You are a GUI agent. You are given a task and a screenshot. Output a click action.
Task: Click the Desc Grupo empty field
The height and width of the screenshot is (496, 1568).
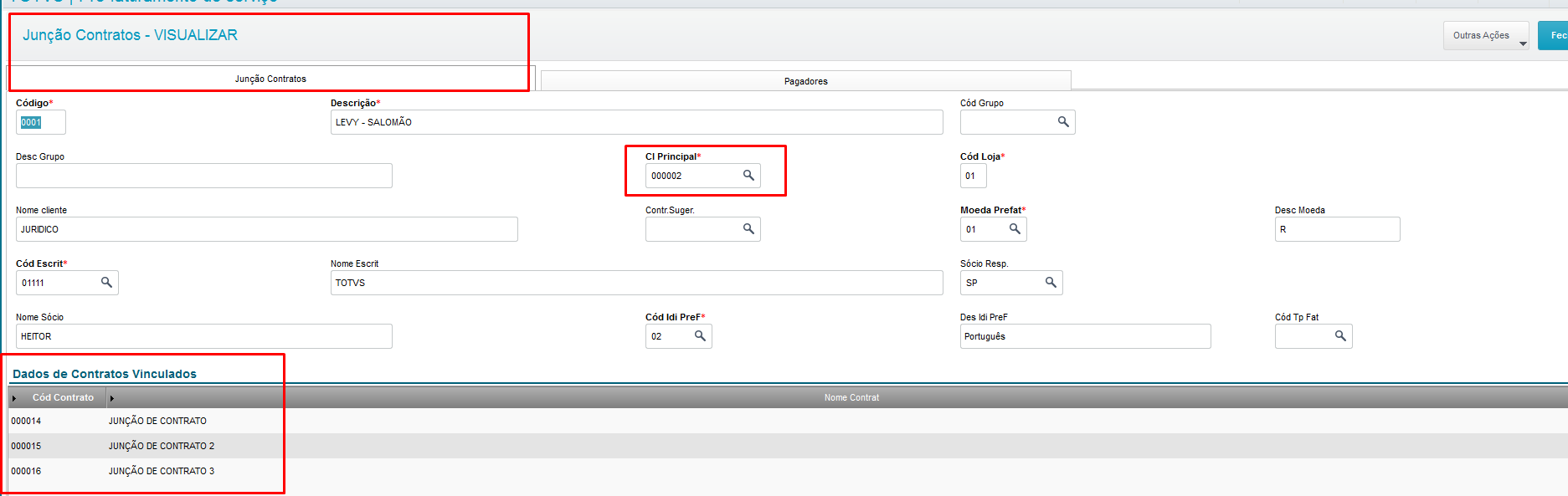(203, 176)
